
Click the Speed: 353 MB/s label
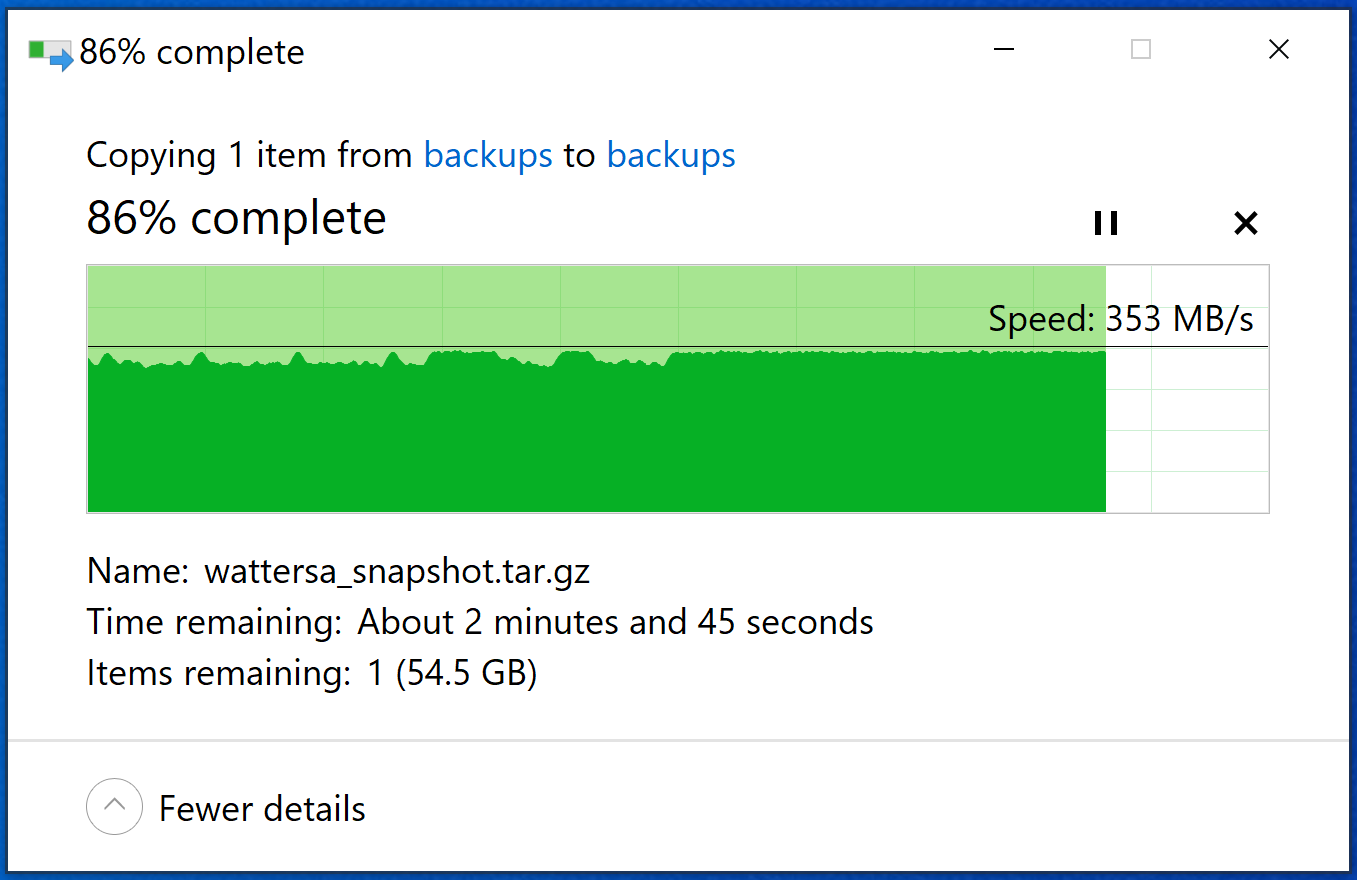[1120, 319]
